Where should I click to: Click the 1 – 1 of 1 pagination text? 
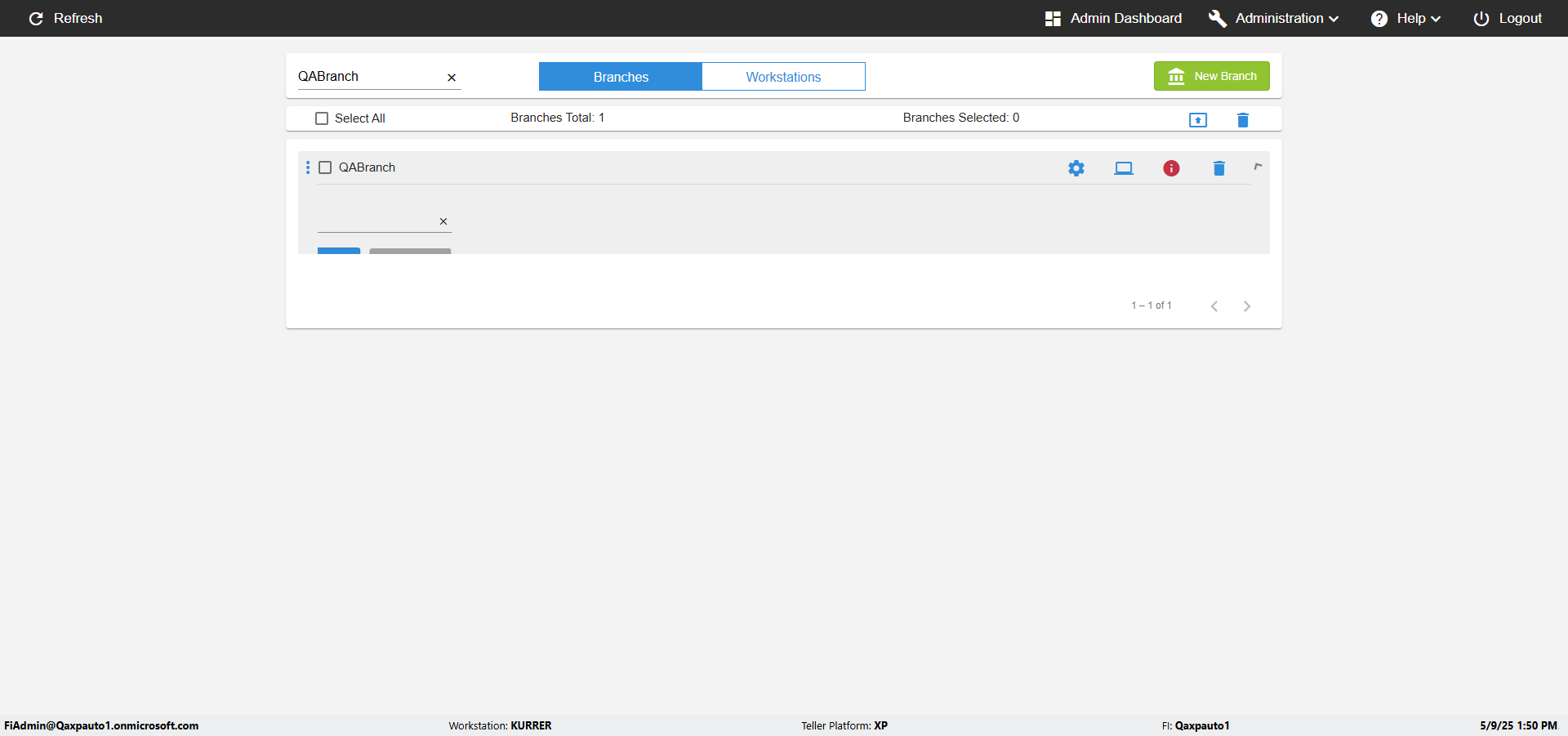click(1151, 306)
